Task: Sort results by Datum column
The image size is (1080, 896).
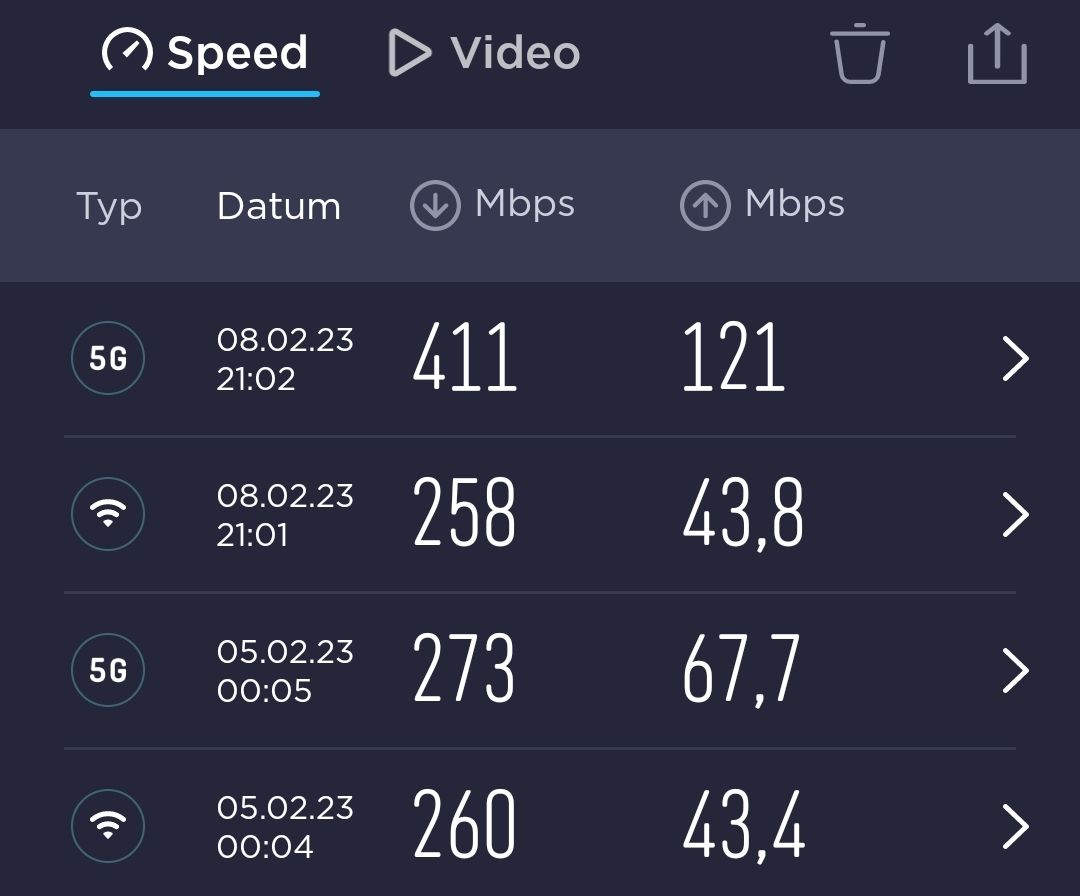Action: coord(279,206)
